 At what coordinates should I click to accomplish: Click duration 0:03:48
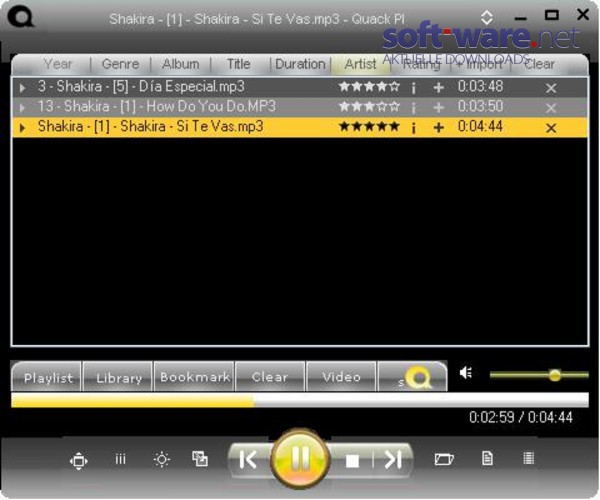click(x=480, y=86)
